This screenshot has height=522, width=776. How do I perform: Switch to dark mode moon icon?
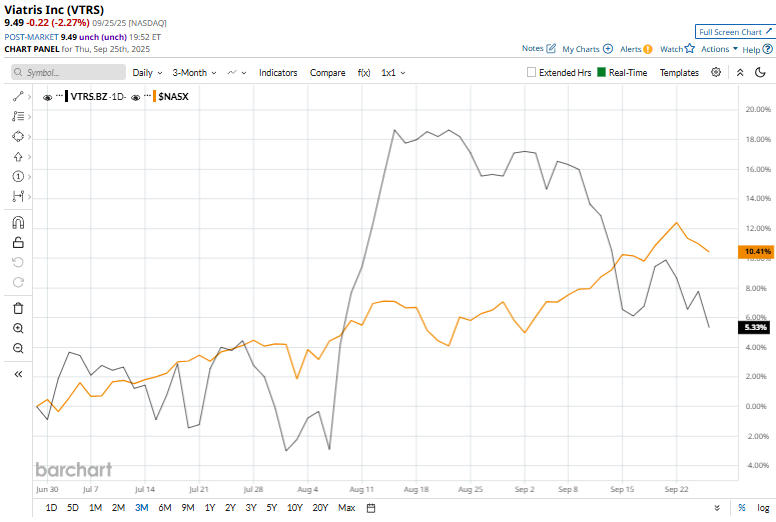point(760,72)
